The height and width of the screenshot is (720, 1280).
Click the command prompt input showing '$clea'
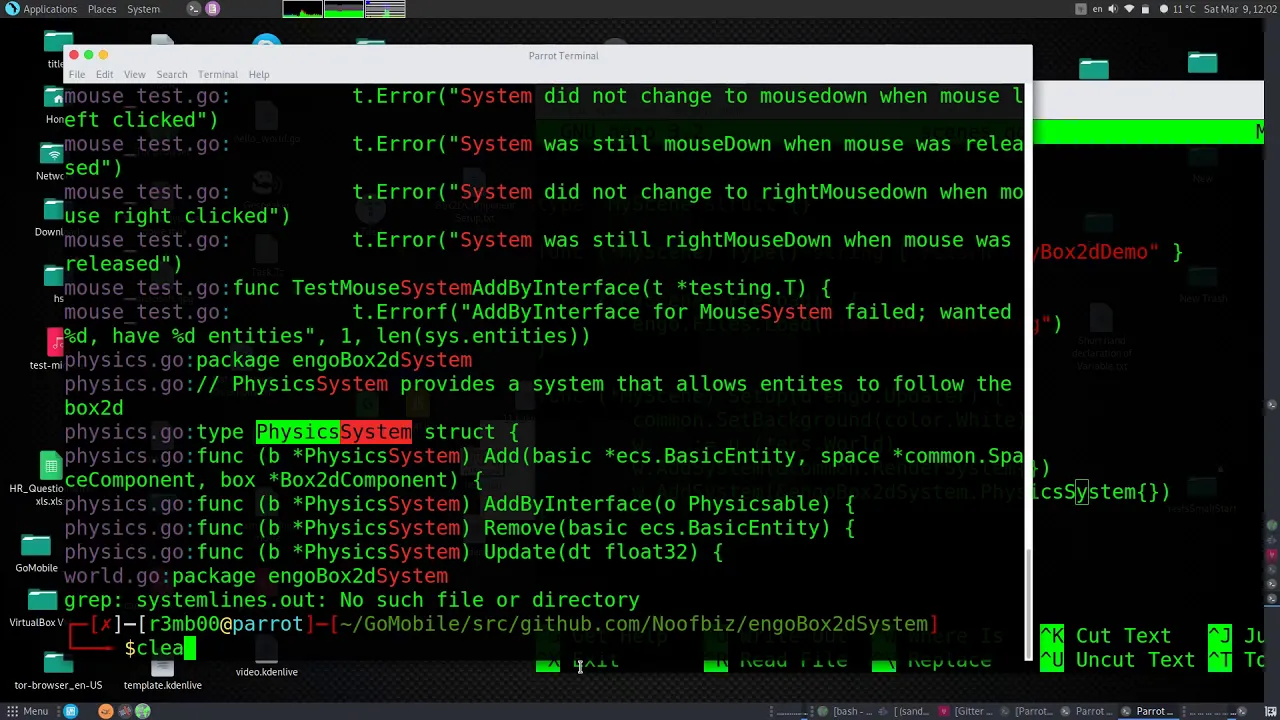click(160, 648)
